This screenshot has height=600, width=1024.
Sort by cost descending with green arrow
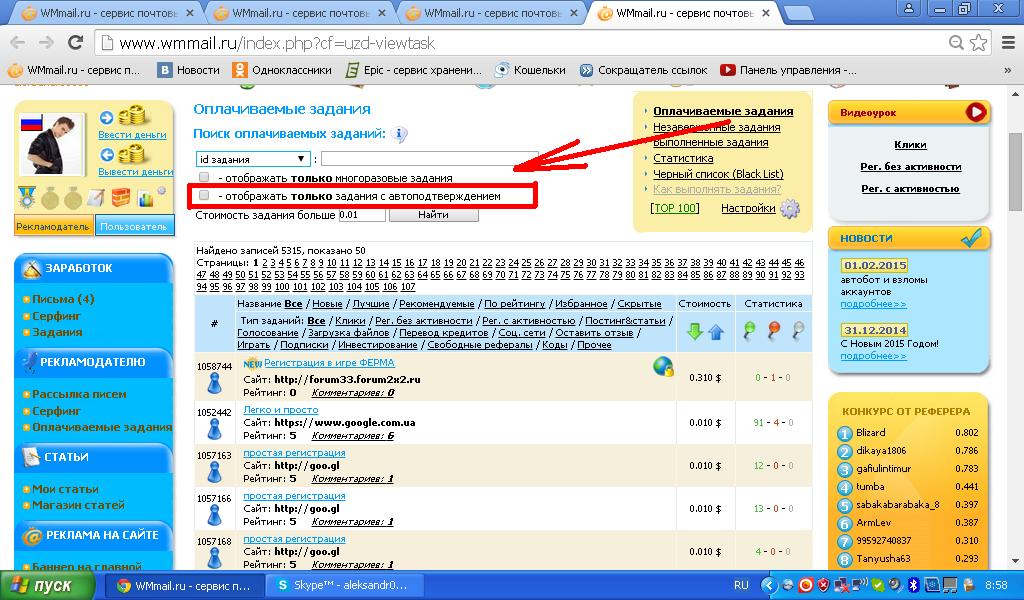pyautogui.click(x=695, y=332)
